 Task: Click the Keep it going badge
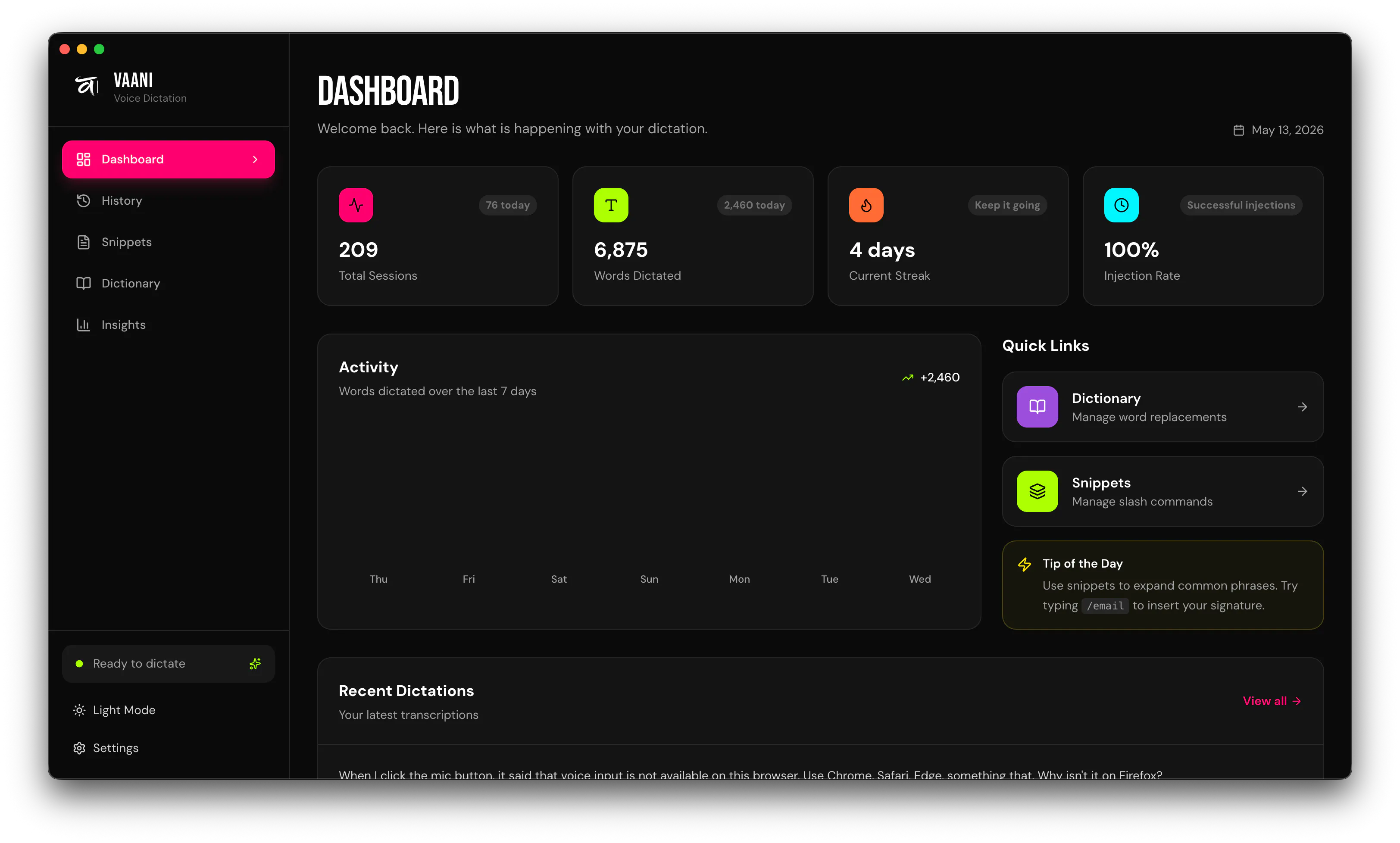coord(1008,205)
